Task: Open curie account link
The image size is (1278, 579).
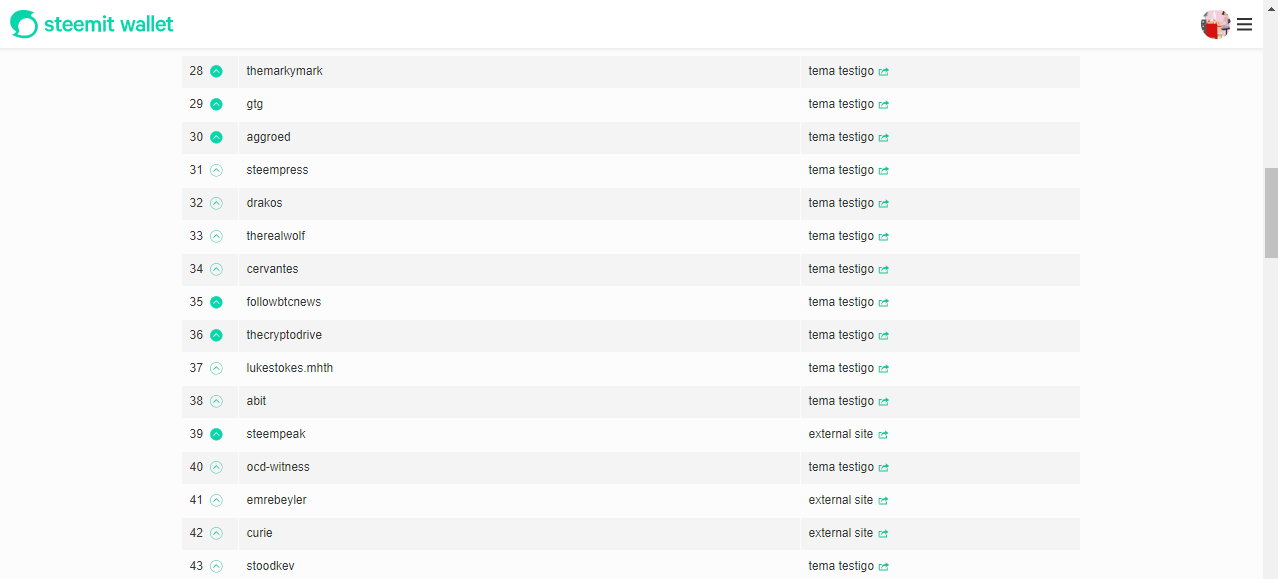Action: [259, 533]
